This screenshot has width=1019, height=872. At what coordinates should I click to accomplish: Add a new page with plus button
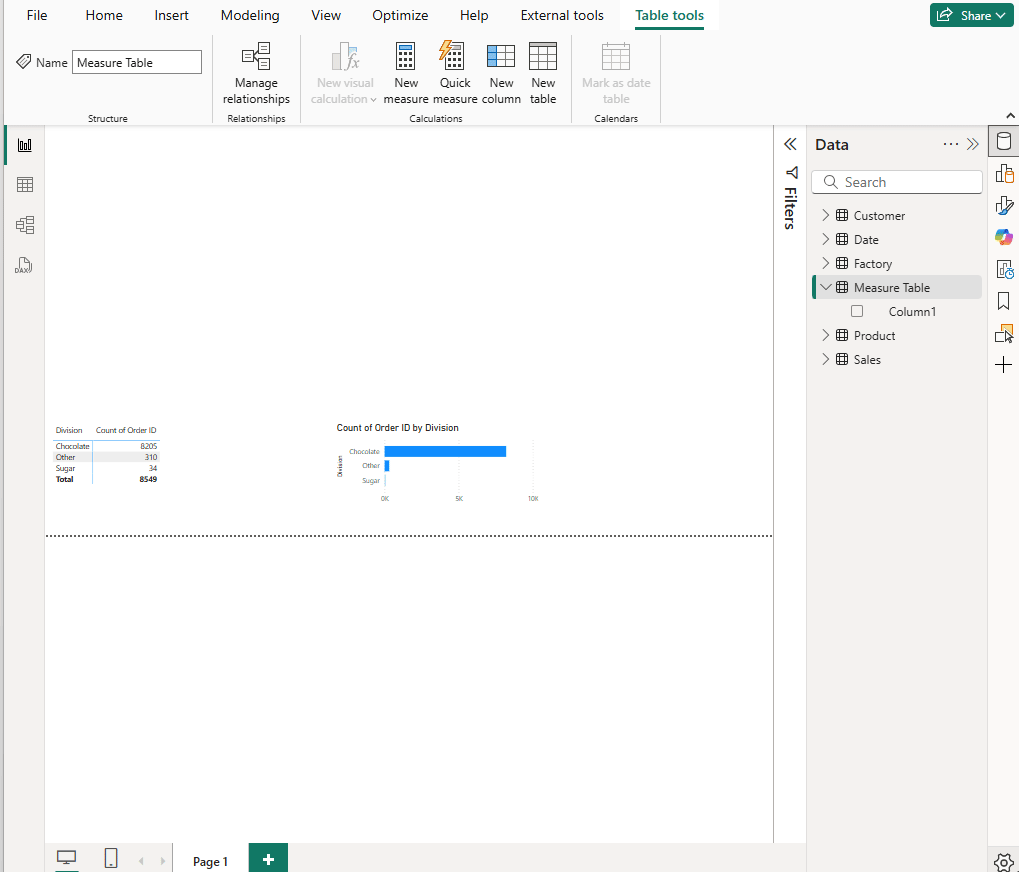tap(268, 860)
